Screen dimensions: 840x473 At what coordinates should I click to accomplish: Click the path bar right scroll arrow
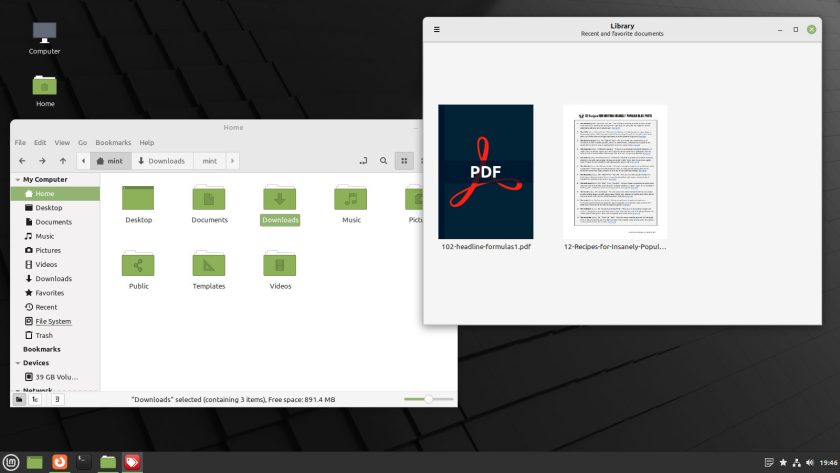[x=232, y=161]
